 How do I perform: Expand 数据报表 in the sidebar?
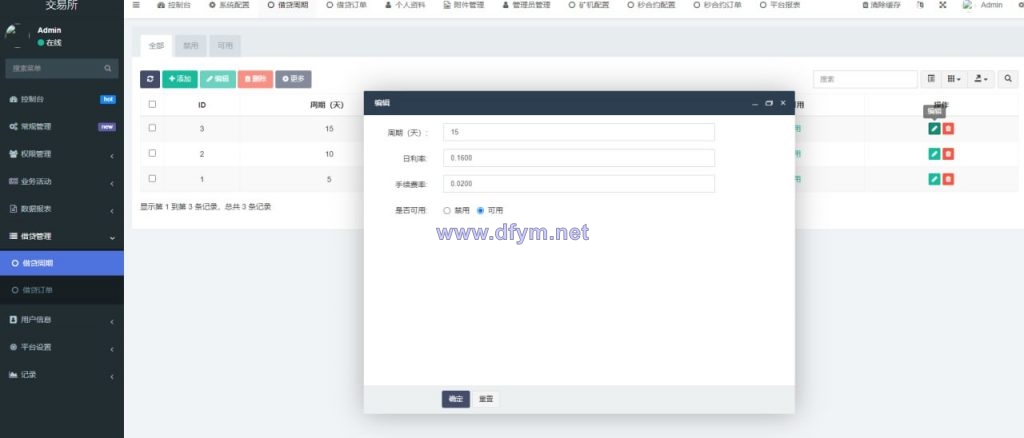point(61,209)
